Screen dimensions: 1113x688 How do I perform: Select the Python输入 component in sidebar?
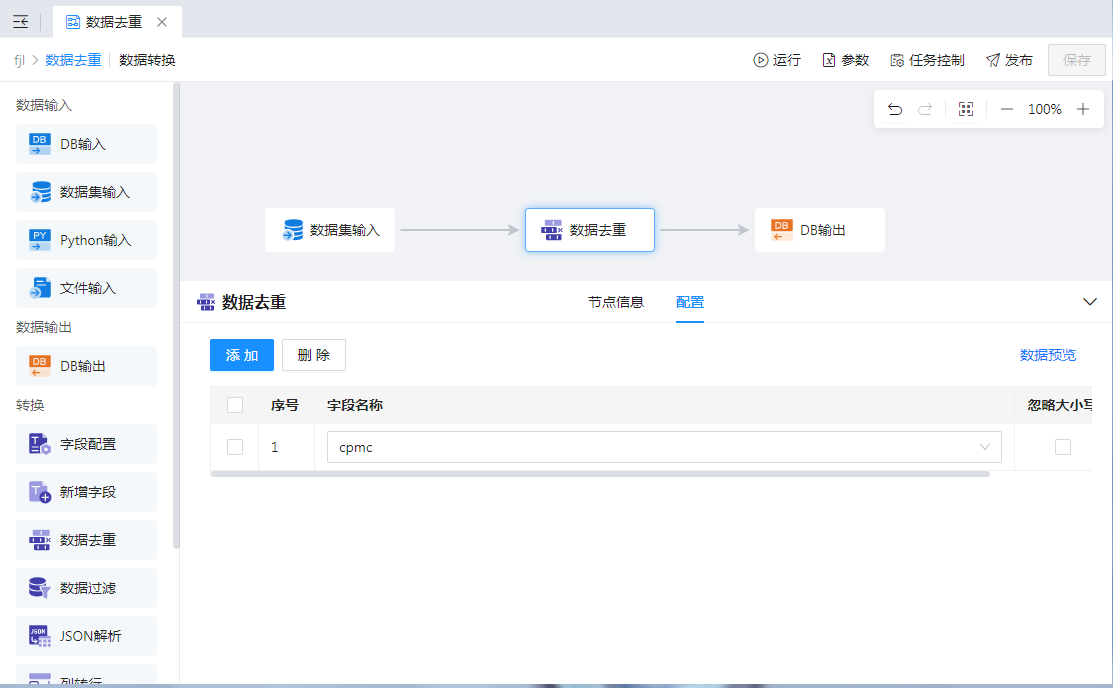click(86, 240)
